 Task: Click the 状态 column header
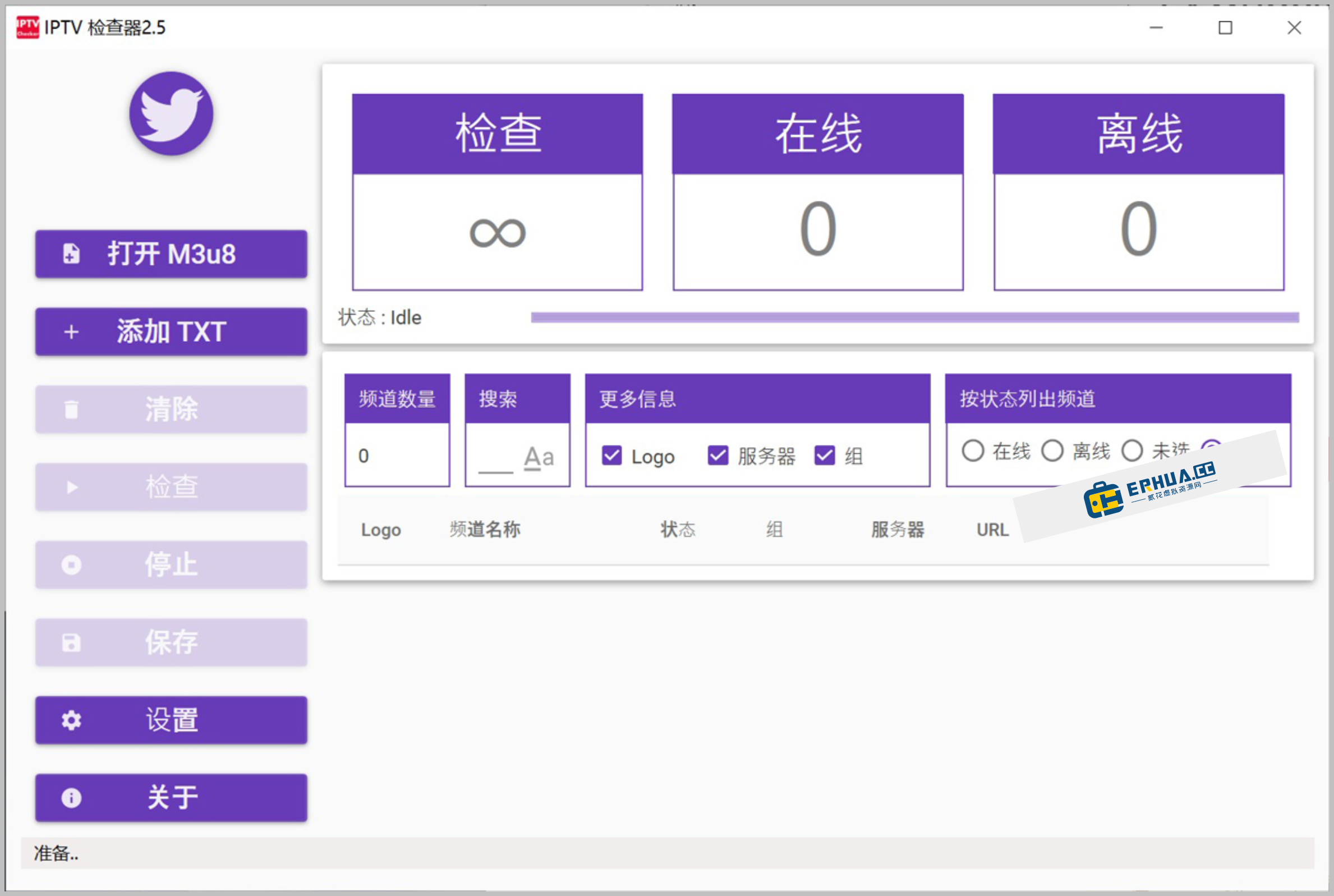click(678, 529)
